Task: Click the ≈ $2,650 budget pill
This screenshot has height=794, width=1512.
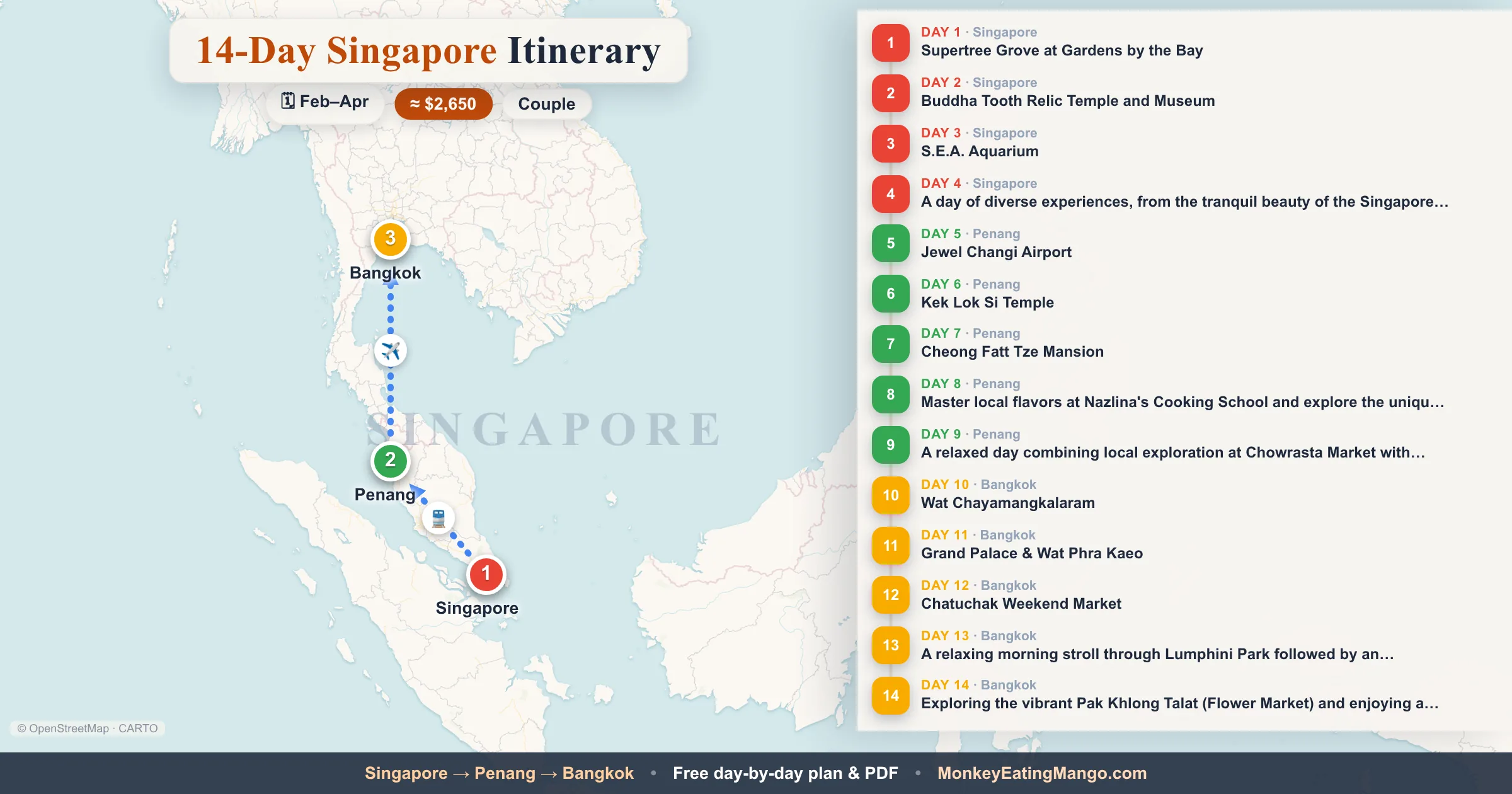Action: click(443, 104)
